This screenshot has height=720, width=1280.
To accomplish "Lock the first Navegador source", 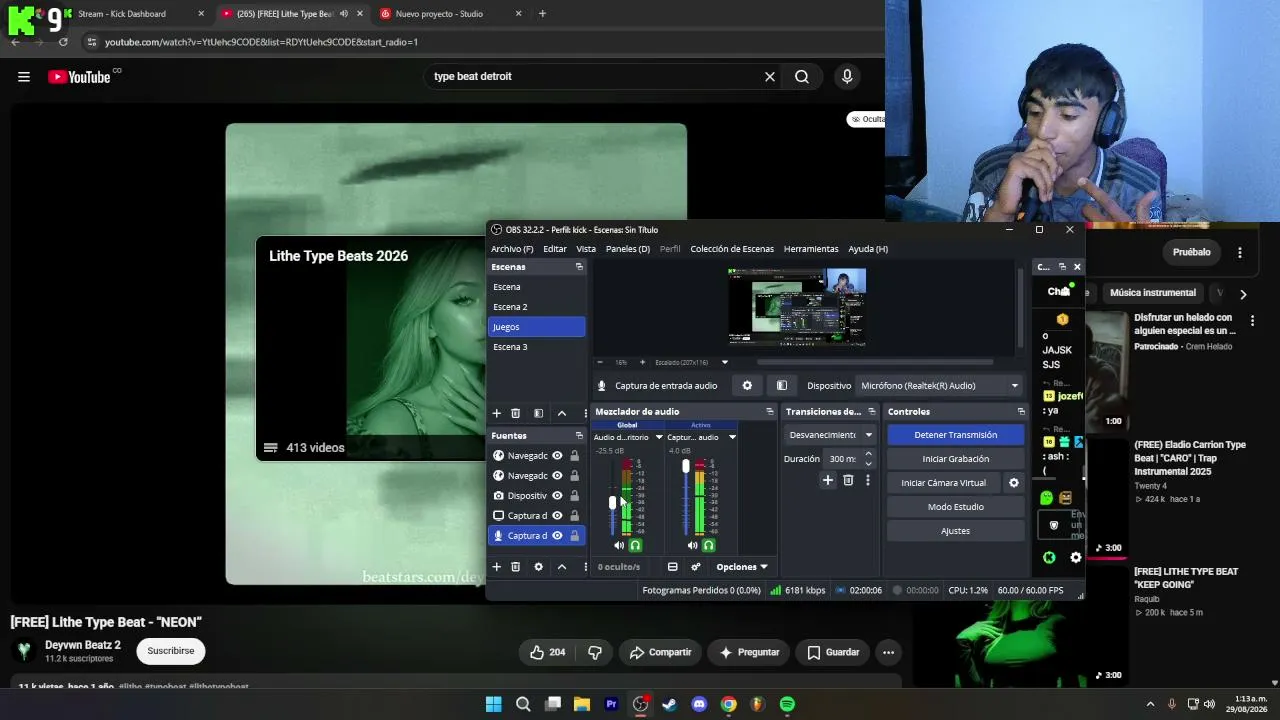I will tap(574, 456).
